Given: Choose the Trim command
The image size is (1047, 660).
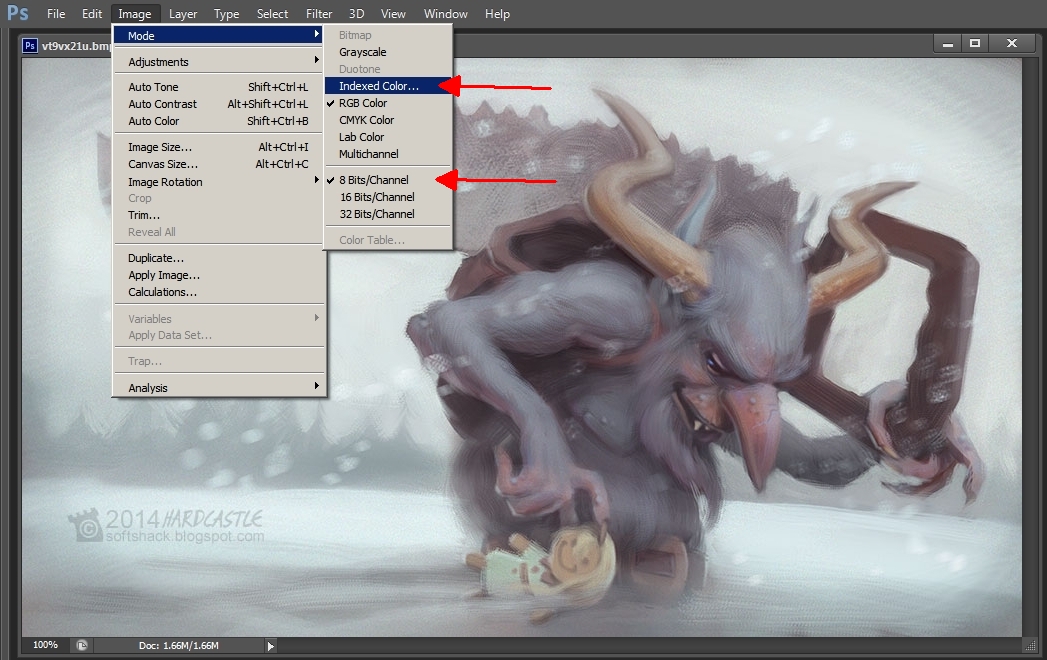Looking at the screenshot, I should (218, 214).
